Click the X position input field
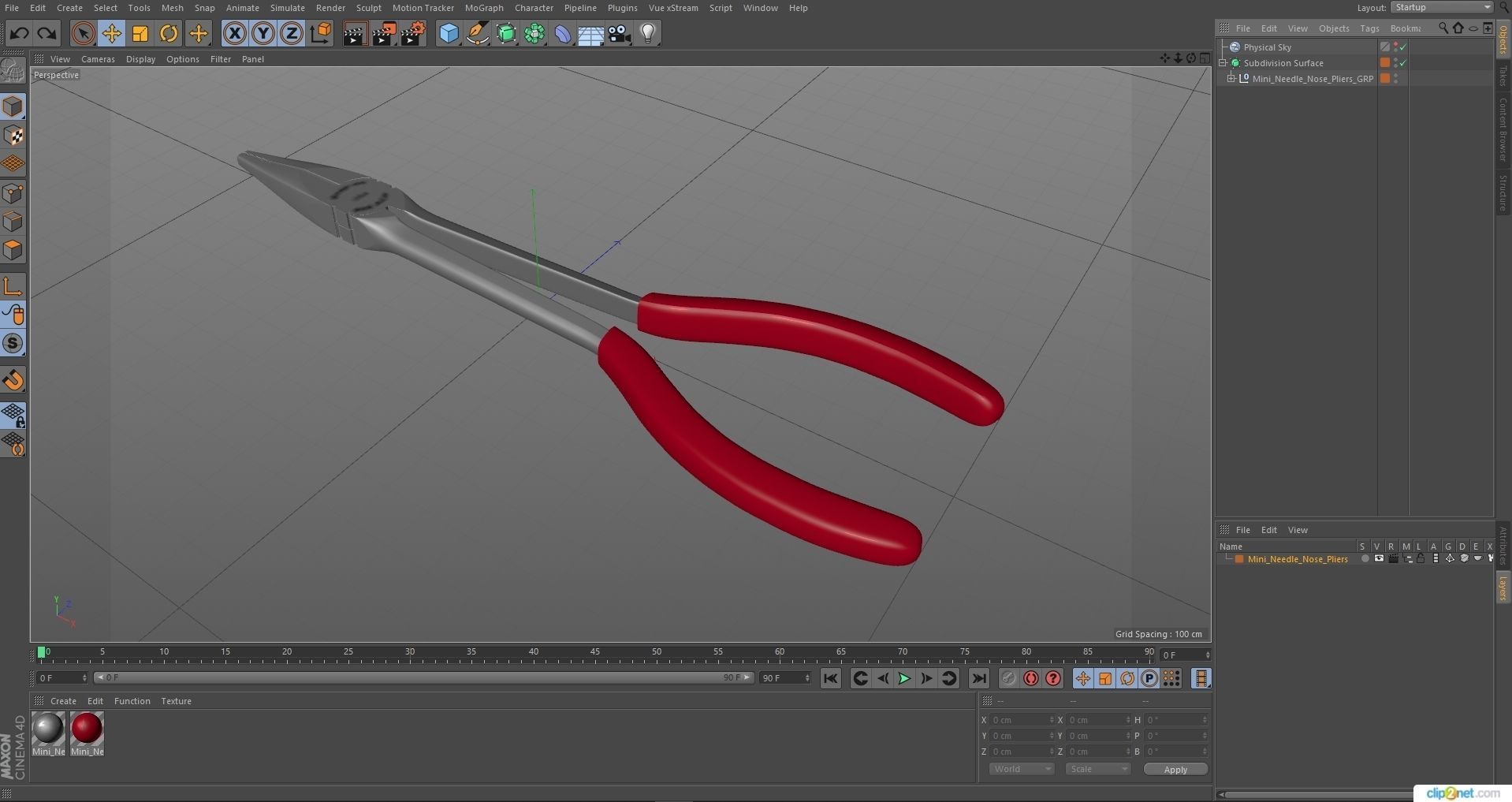The image size is (1512, 802). (1022, 720)
